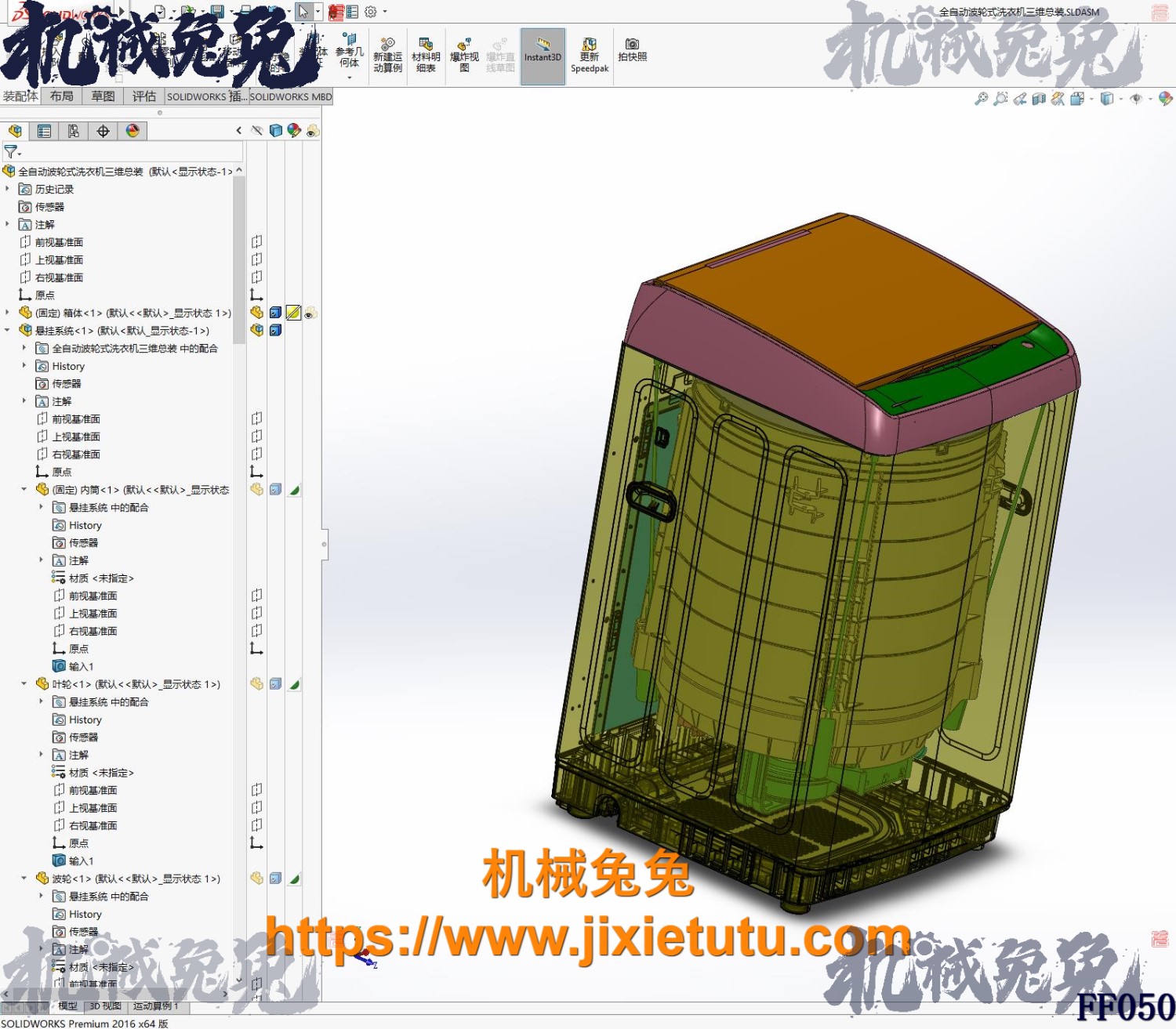Toggle display mode icon for 悬挂系统<1> row
Image resolution: width=1176 pixels, height=1029 pixels.
pos(275,331)
